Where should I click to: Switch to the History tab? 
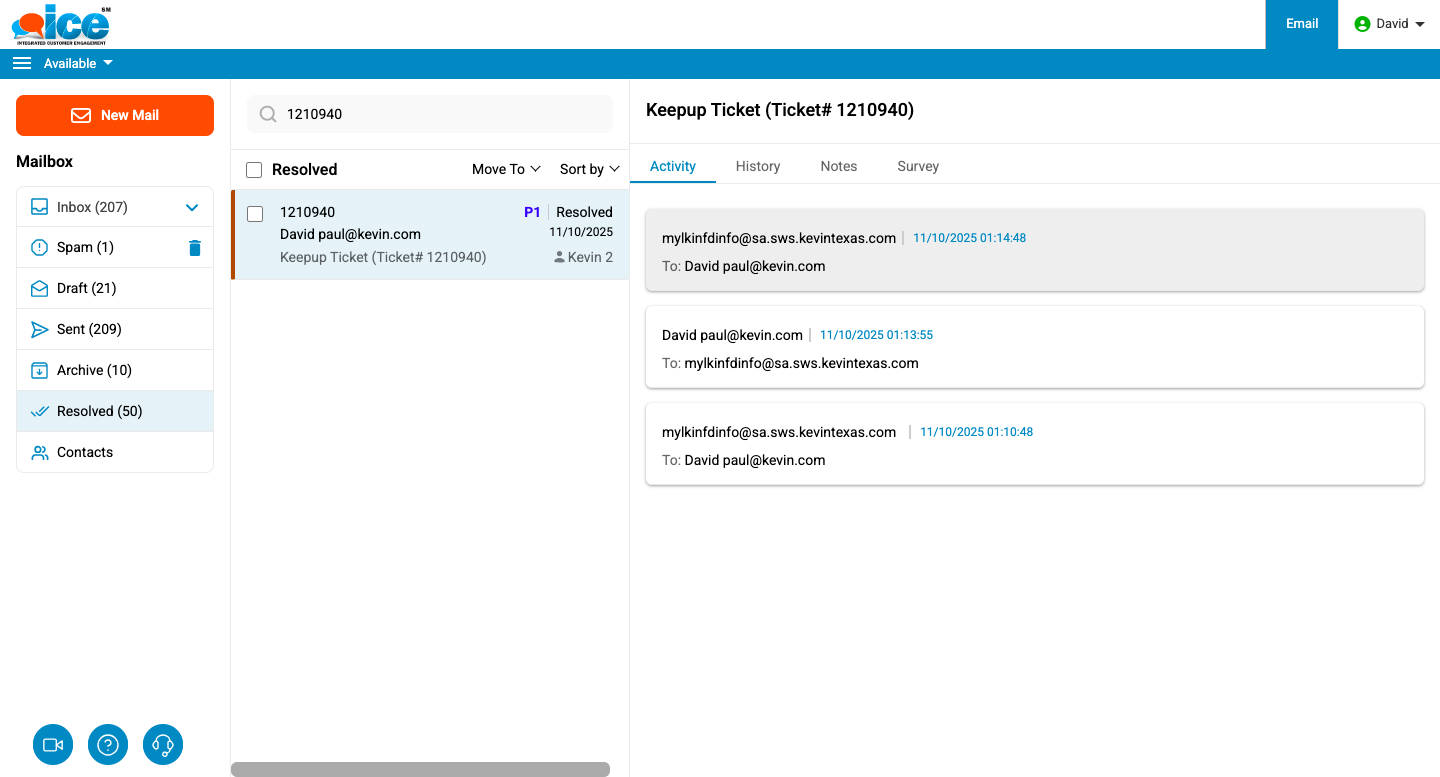(x=757, y=166)
